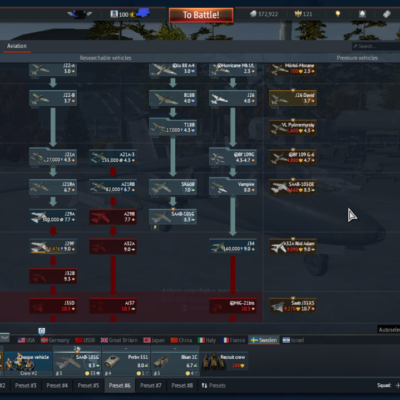Click the Golden Eagles currency icon
The width and height of the screenshot is (400, 400).
(x=298, y=14)
